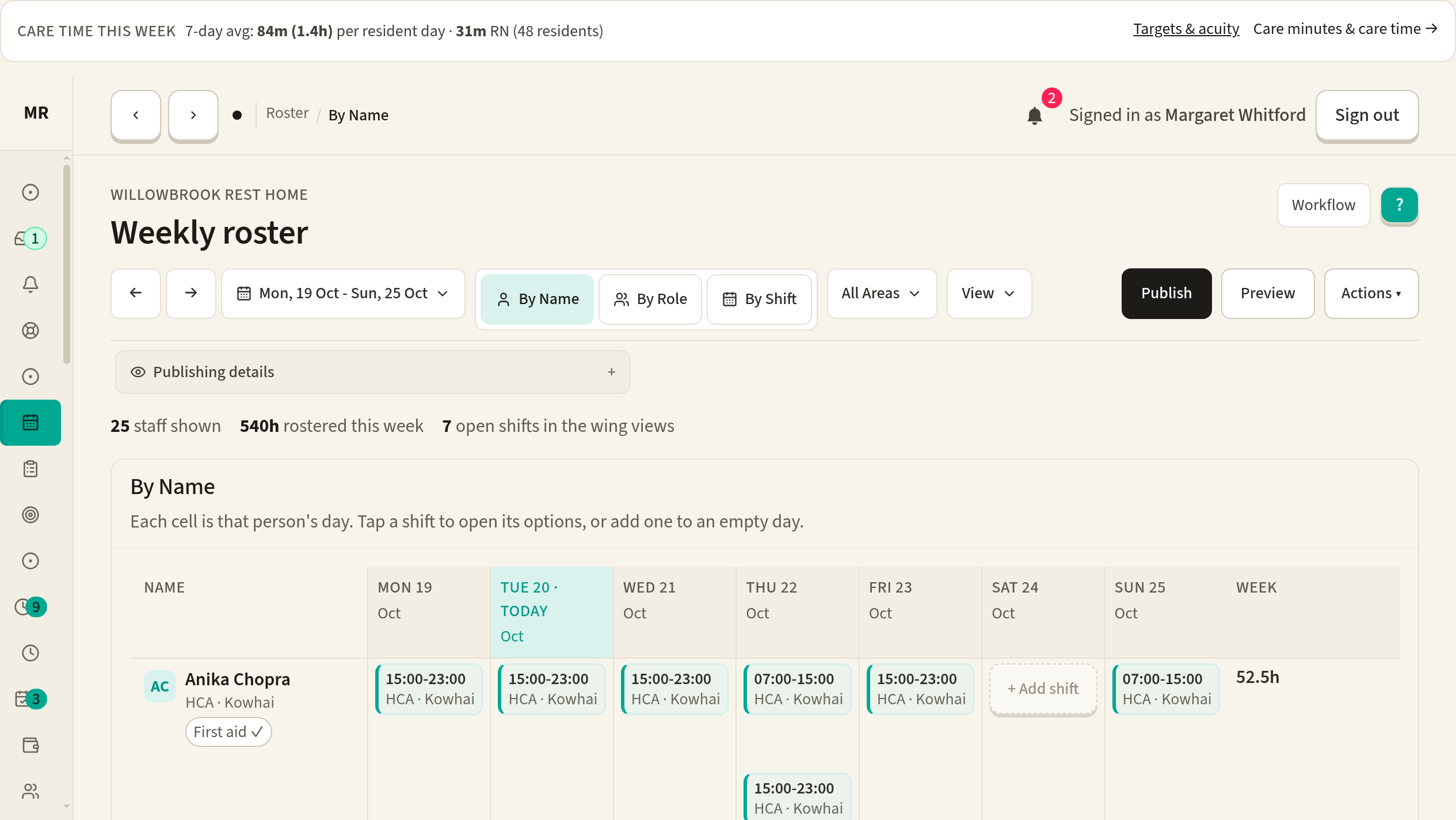Switch roster to By Name view

537,299
